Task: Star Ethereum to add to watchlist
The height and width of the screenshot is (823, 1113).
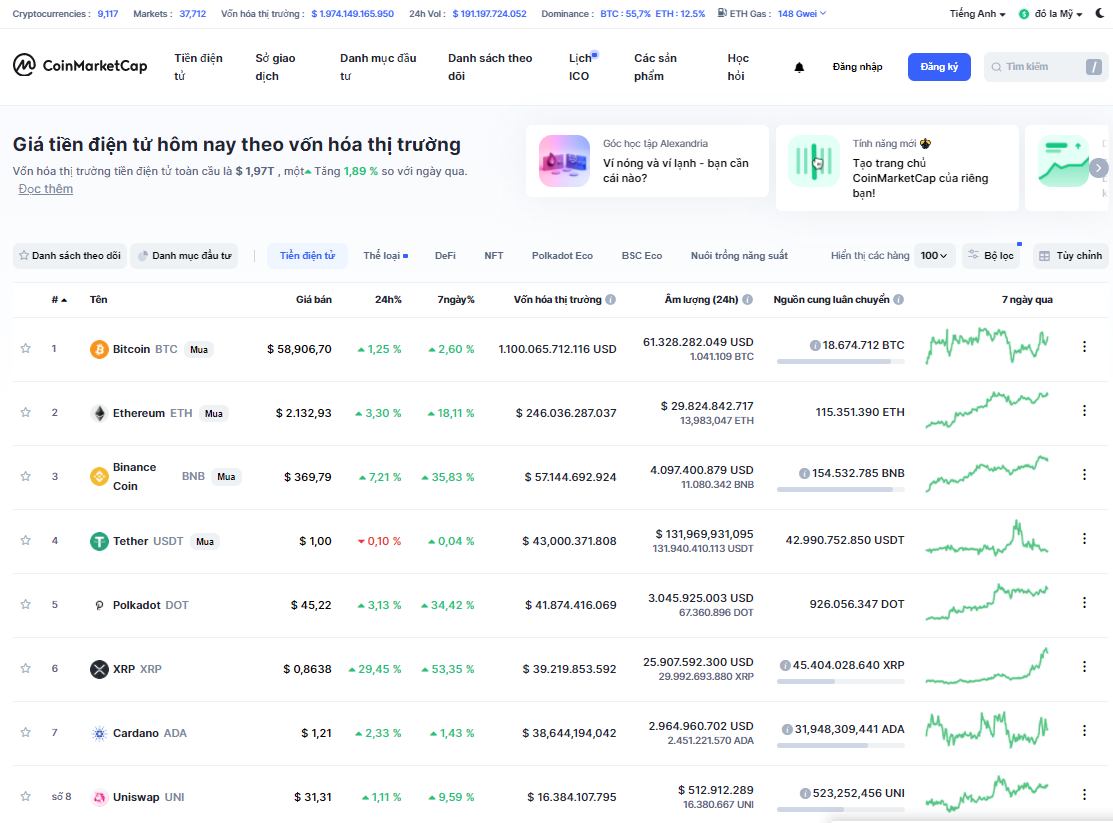Action: 26,412
